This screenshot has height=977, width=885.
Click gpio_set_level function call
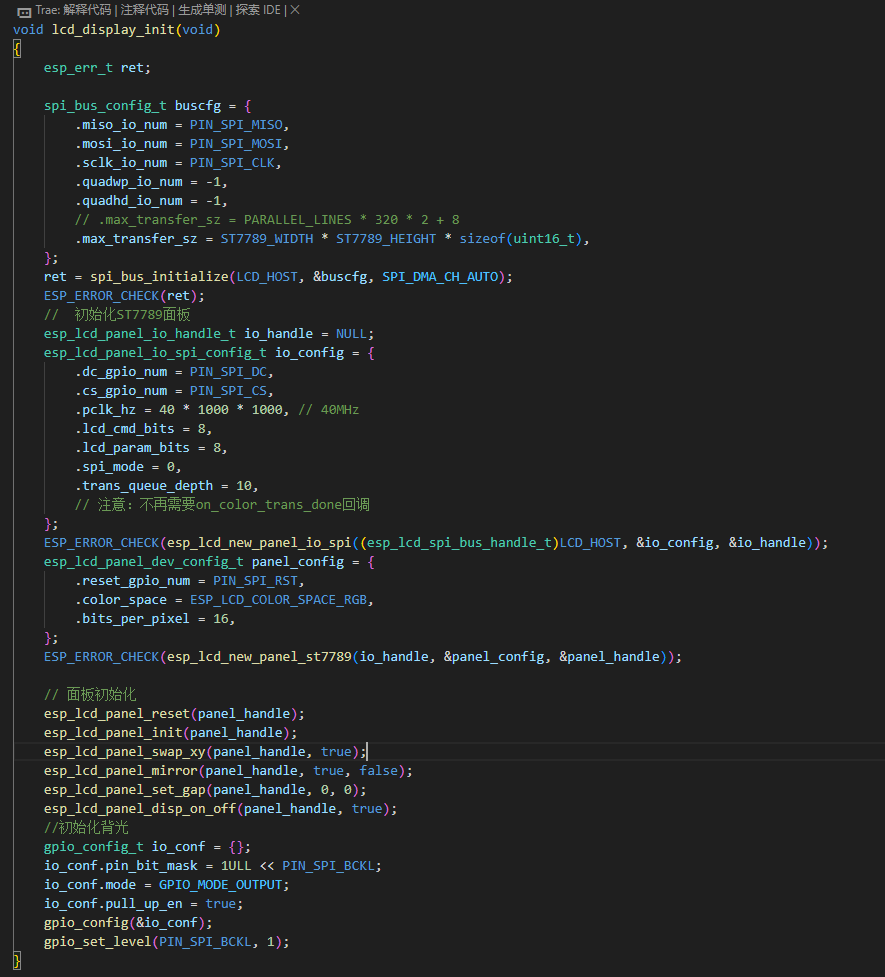coord(98,942)
